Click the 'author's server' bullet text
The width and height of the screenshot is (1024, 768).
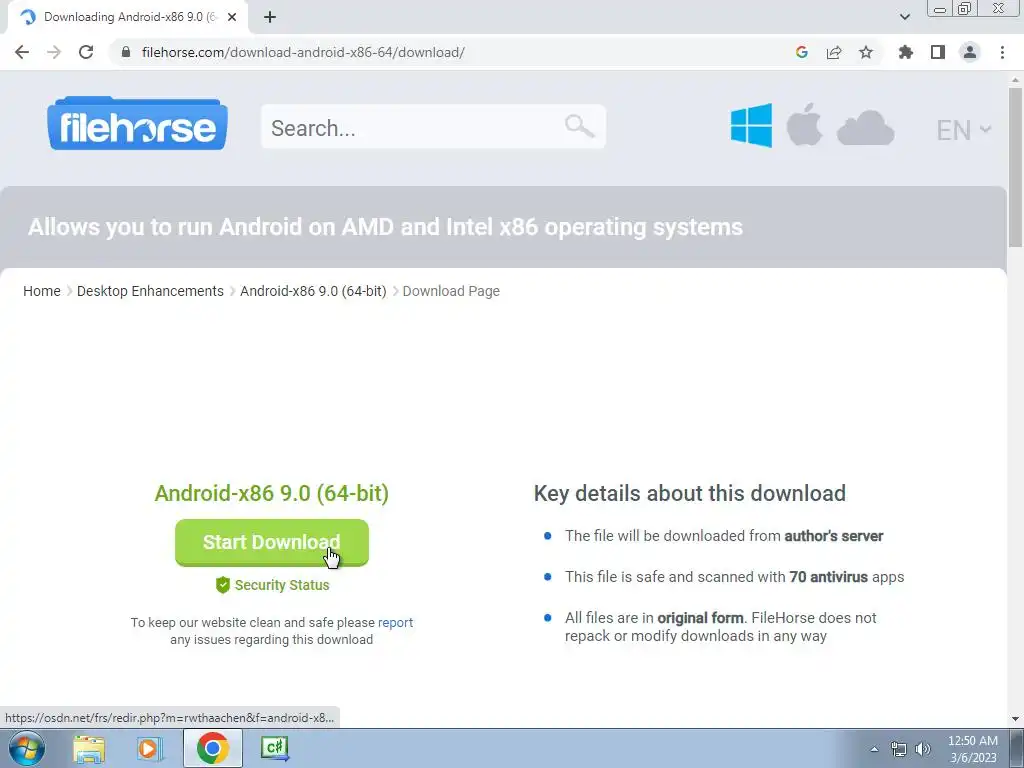[x=833, y=536]
